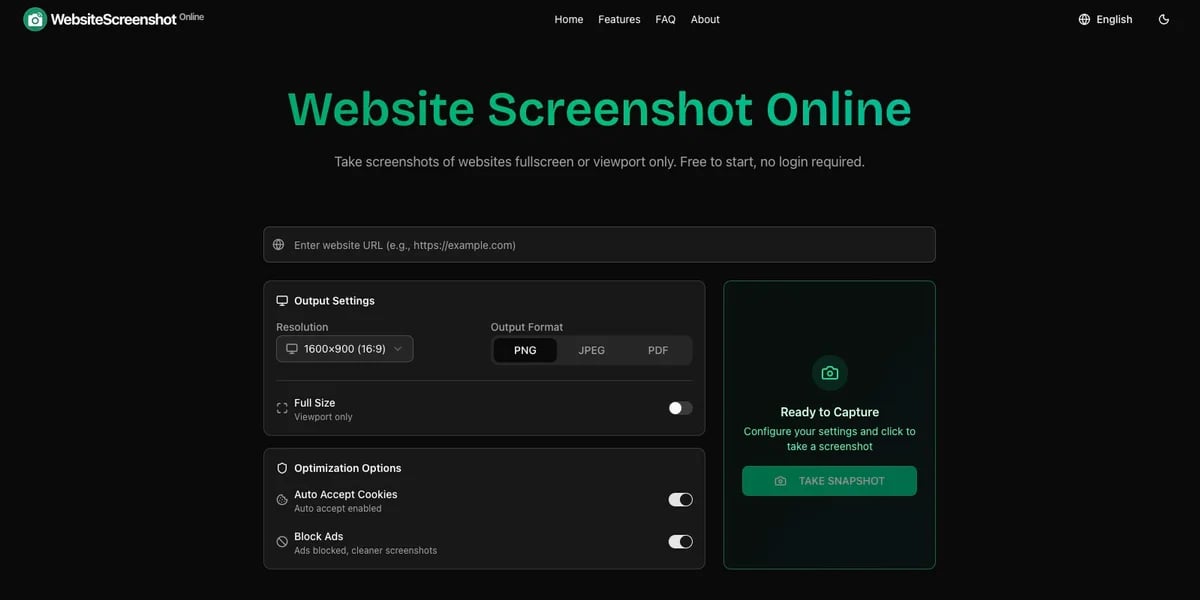Open the Features menu item
This screenshot has height=600, width=1200.
619,19
